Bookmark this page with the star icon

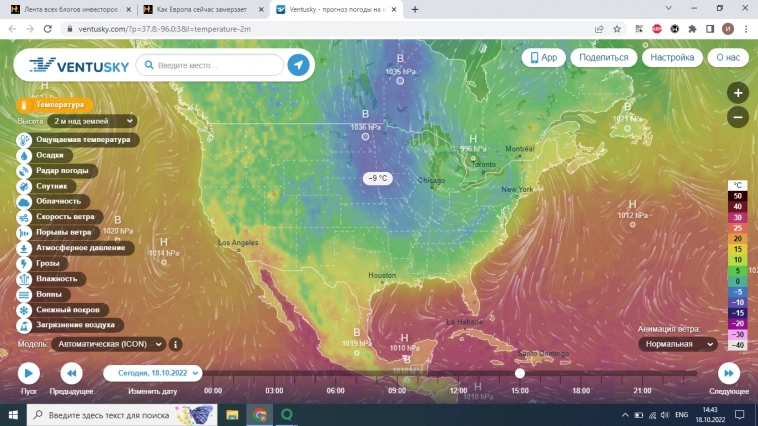pyautogui.click(x=617, y=29)
